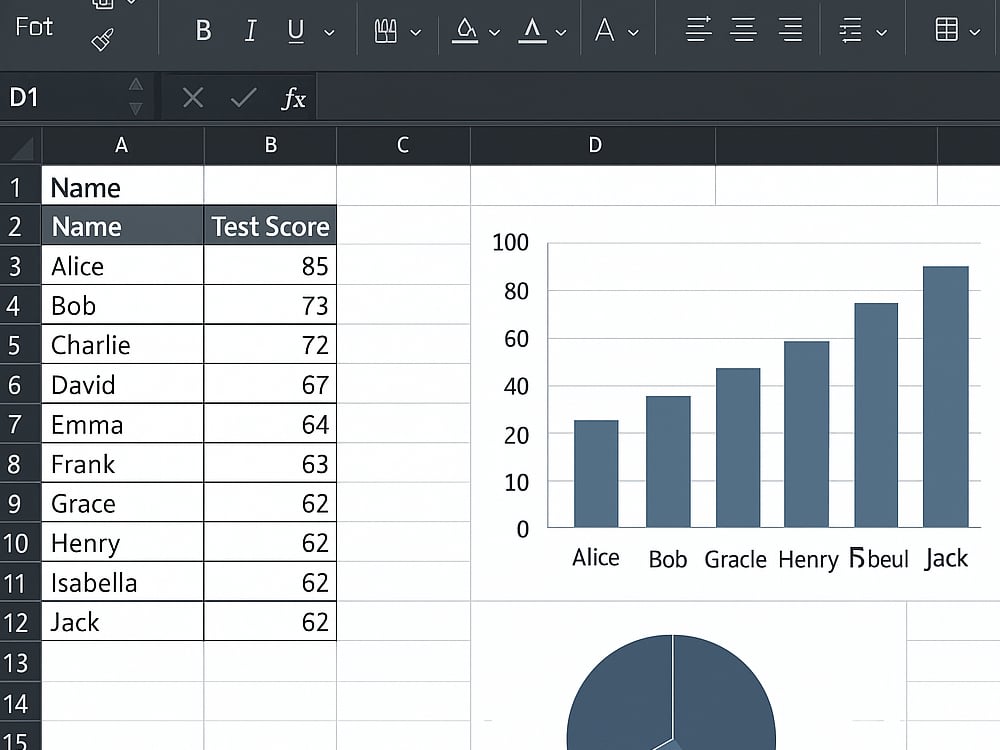1000x750 pixels.
Task: Click Name Box up arrow
Action: pyautogui.click(x=135, y=85)
